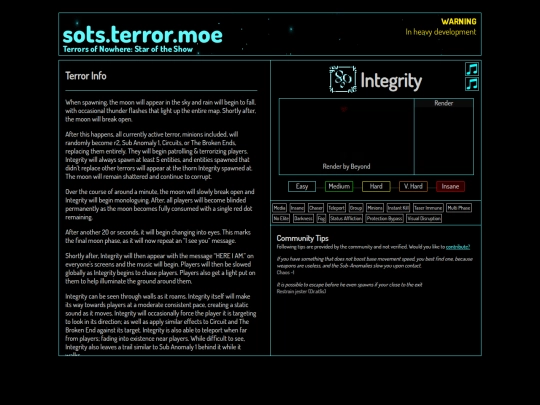
Task: Click the Integrity terror name heading
Action: (x=391, y=81)
